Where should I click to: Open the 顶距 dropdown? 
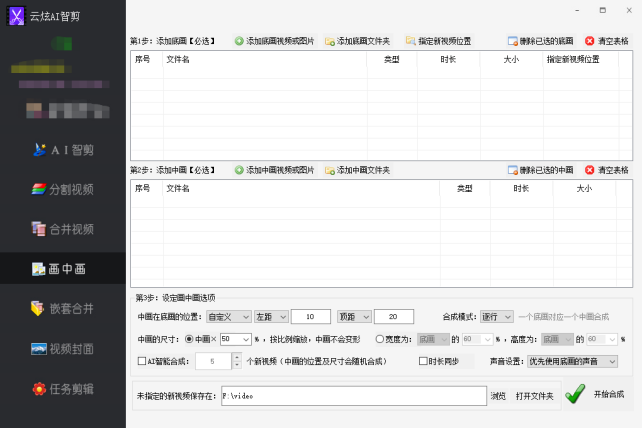coord(354,317)
